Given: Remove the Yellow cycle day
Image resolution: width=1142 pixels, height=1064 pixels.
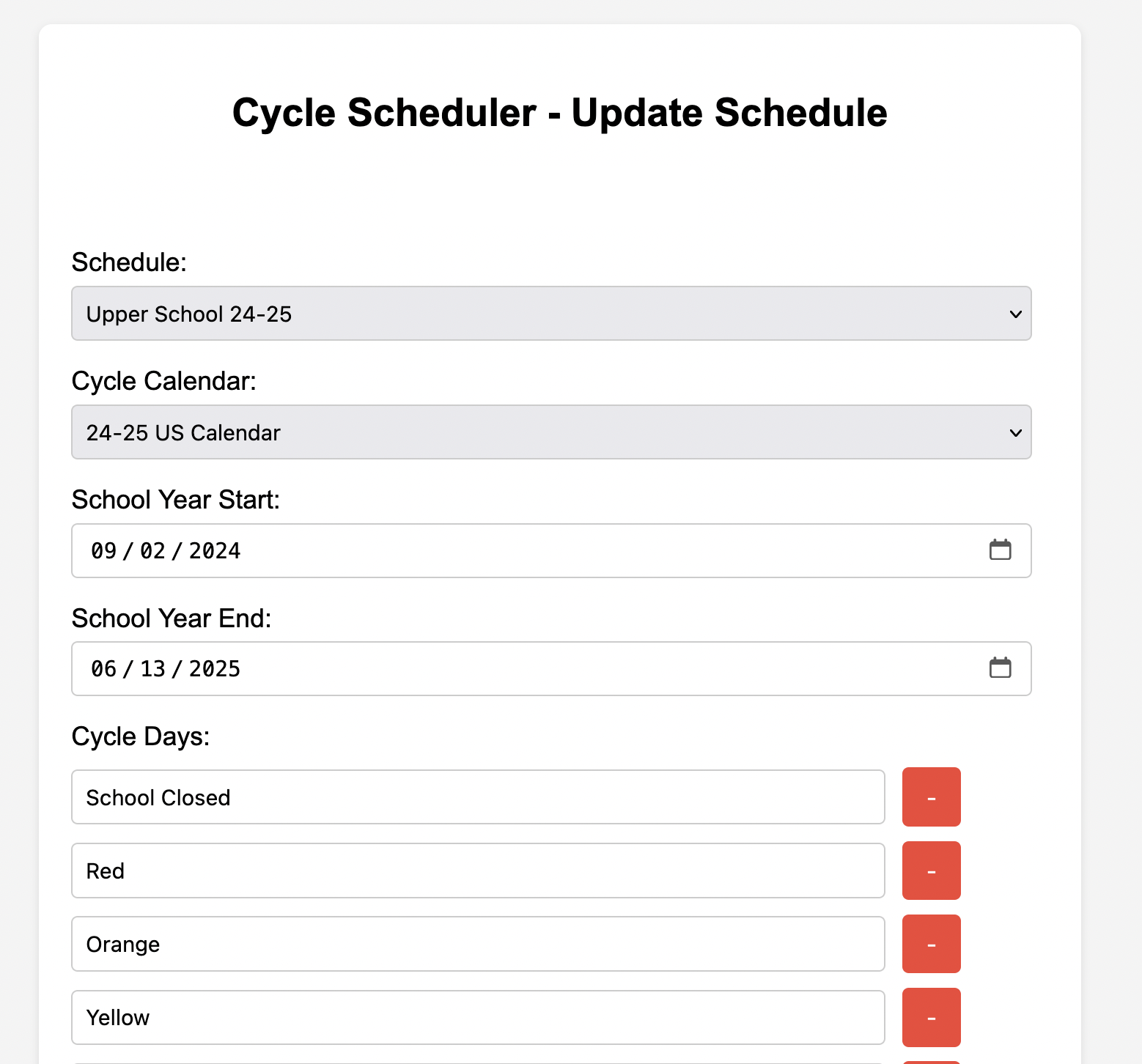Looking at the screenshot, I should [931, 1017].
